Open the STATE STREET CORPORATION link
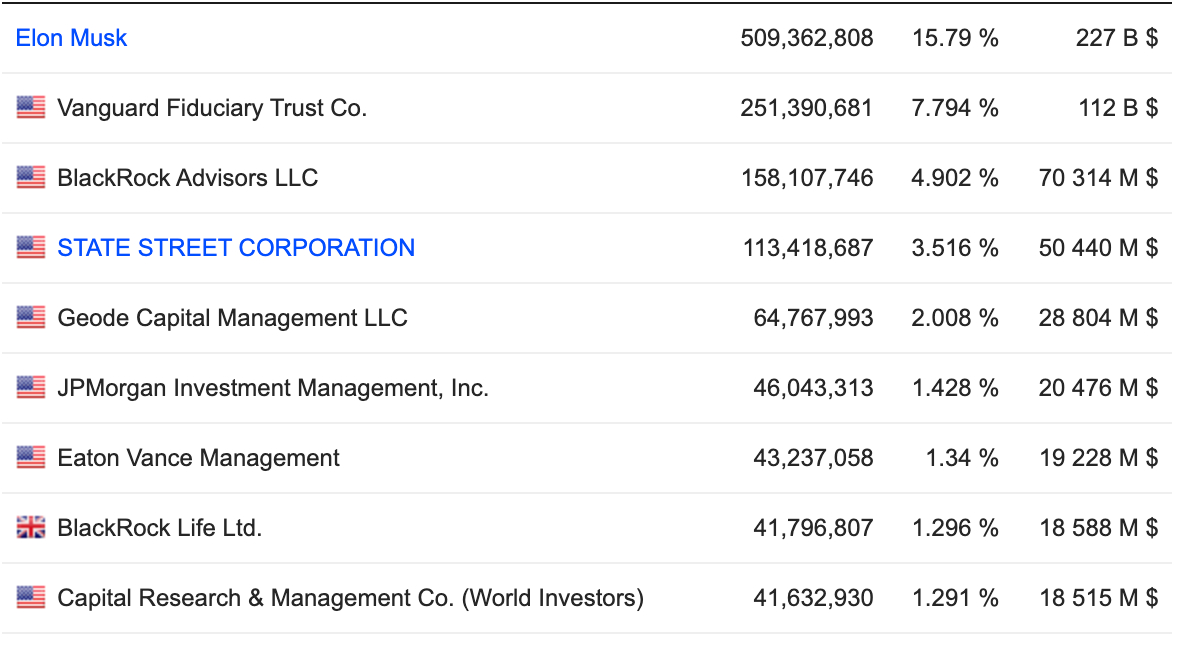1188x648 pixels. pyautogui.click(x=236, y=248)
